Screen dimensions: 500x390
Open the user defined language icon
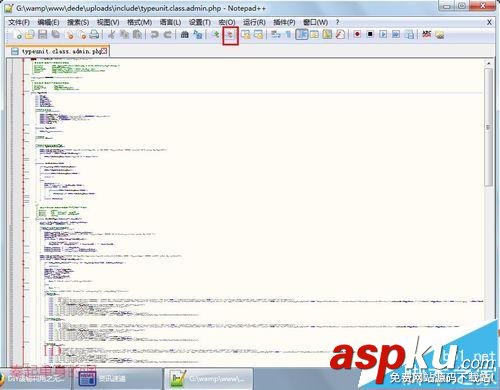[314, 34]
